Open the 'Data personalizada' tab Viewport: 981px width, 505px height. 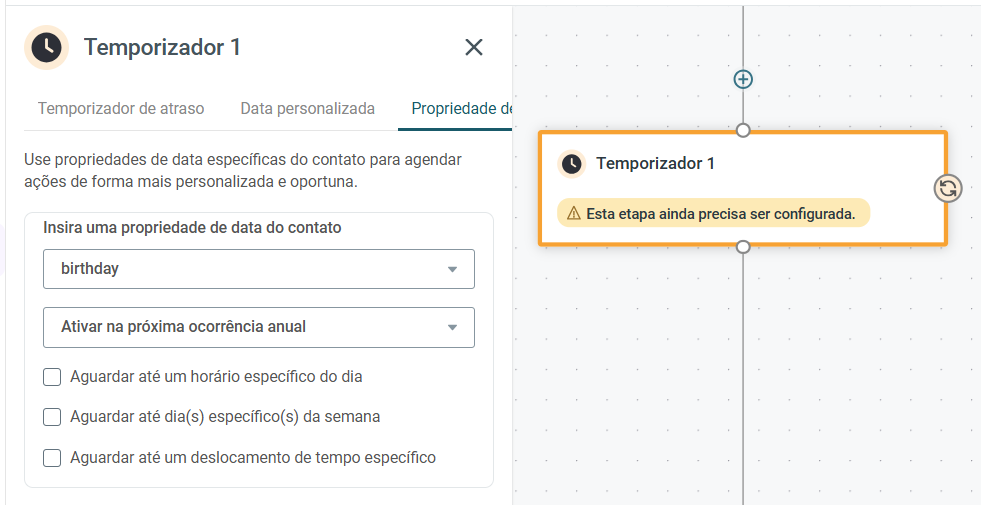click(308, 108)
